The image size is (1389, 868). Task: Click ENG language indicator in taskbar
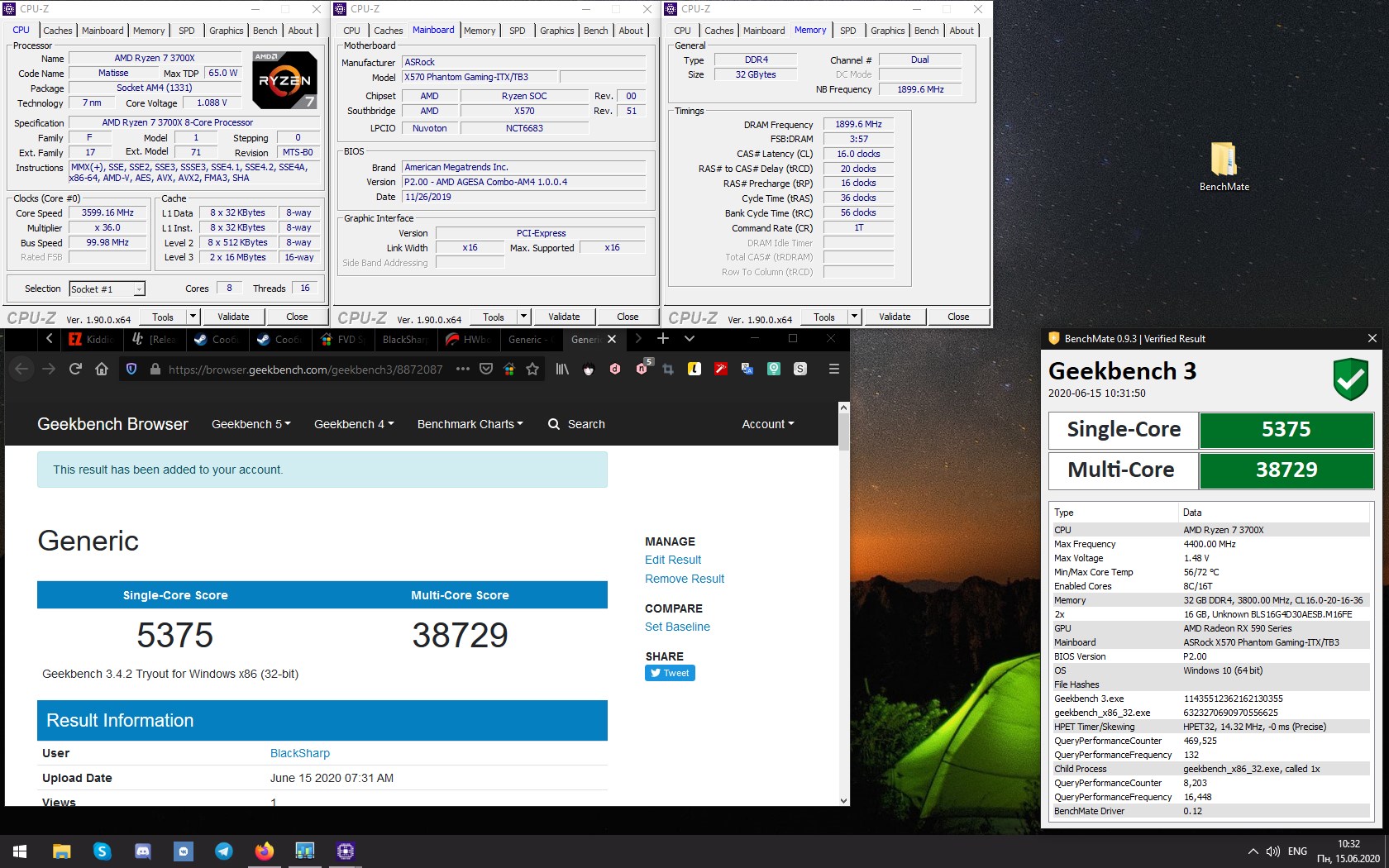tap(1297, 851)
